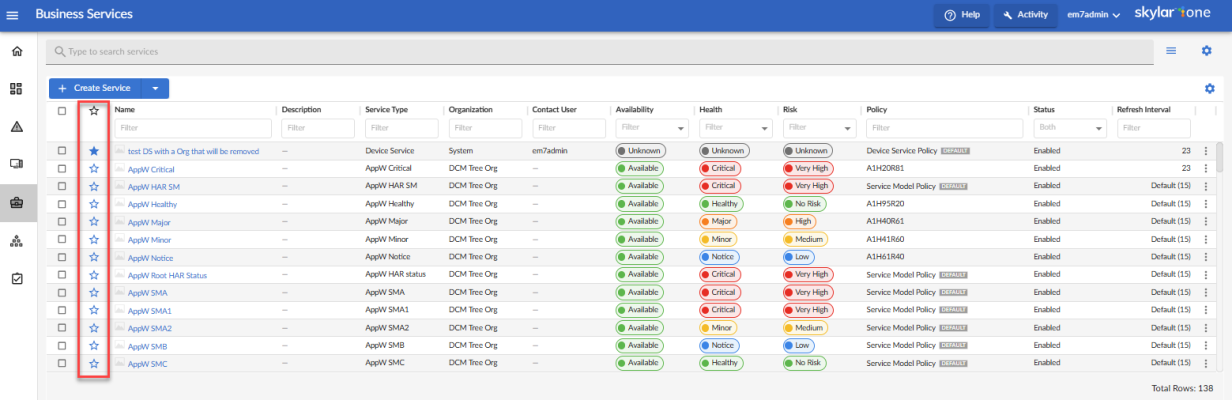The height and width of the screenshot is (400, 1232).
Task: Tick the select-all checkbox in the table header
Action: coord(62,111)
